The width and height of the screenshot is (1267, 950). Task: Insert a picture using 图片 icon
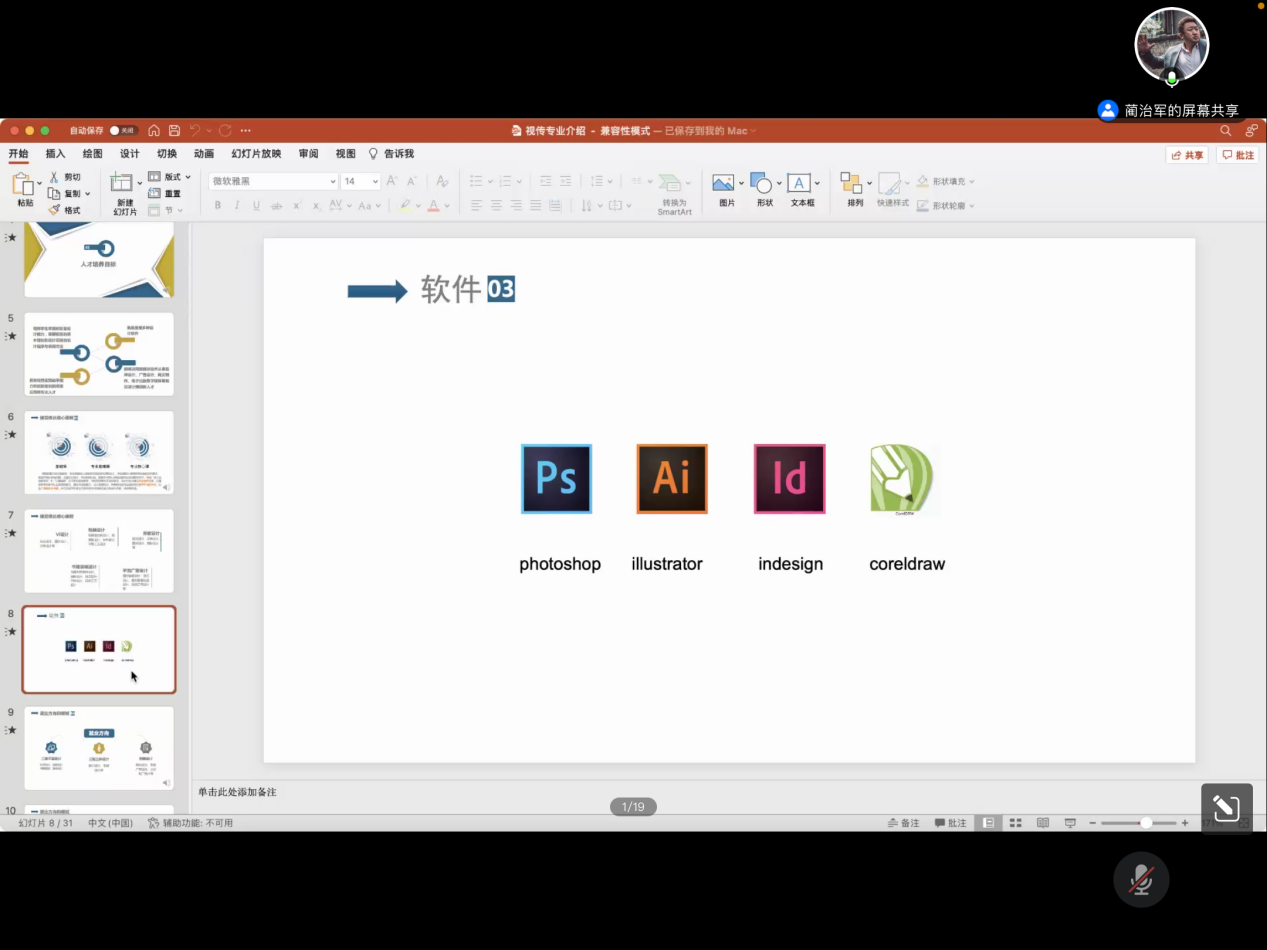(723, 183)
